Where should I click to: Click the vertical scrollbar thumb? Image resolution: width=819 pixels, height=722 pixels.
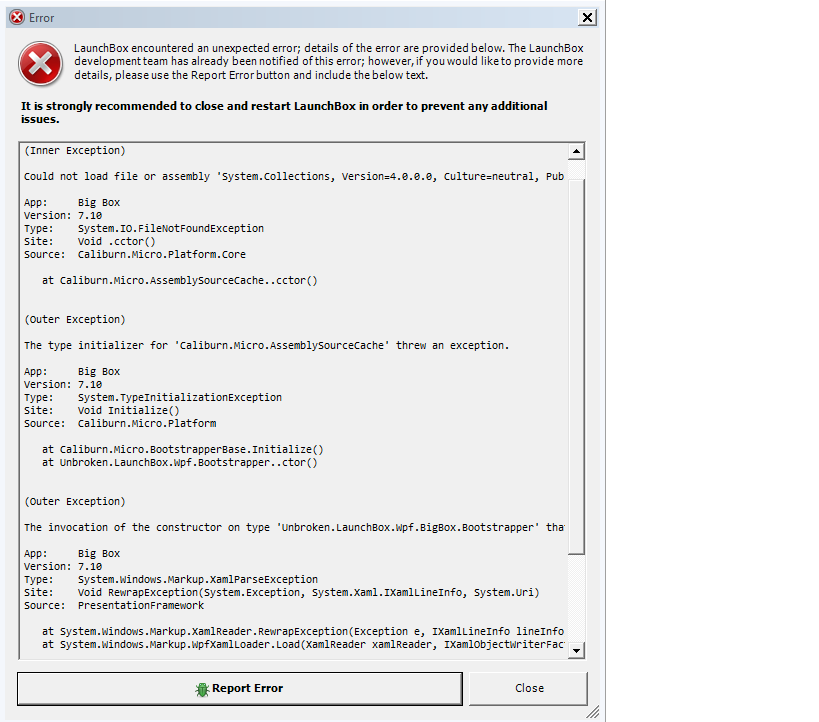coord(576,367)
